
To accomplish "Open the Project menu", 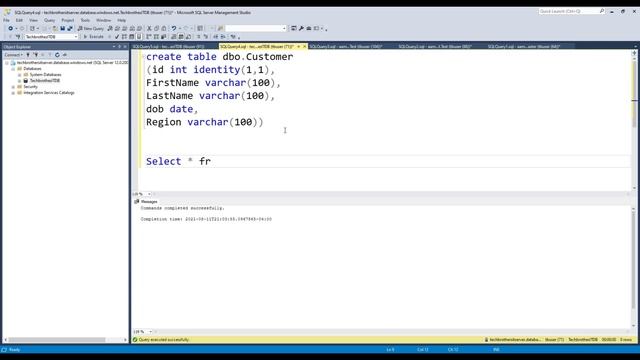I will point(68,20).
